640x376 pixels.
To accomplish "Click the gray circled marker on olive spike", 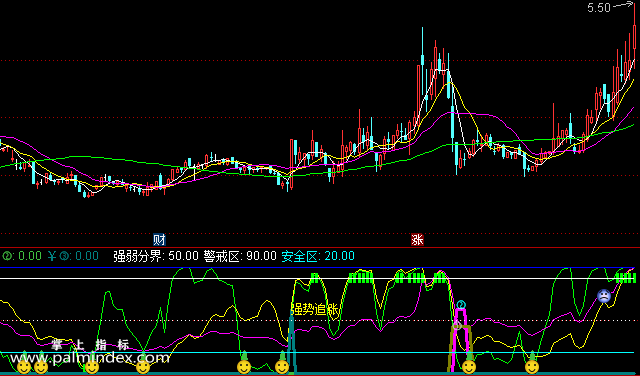I will 457,325.
